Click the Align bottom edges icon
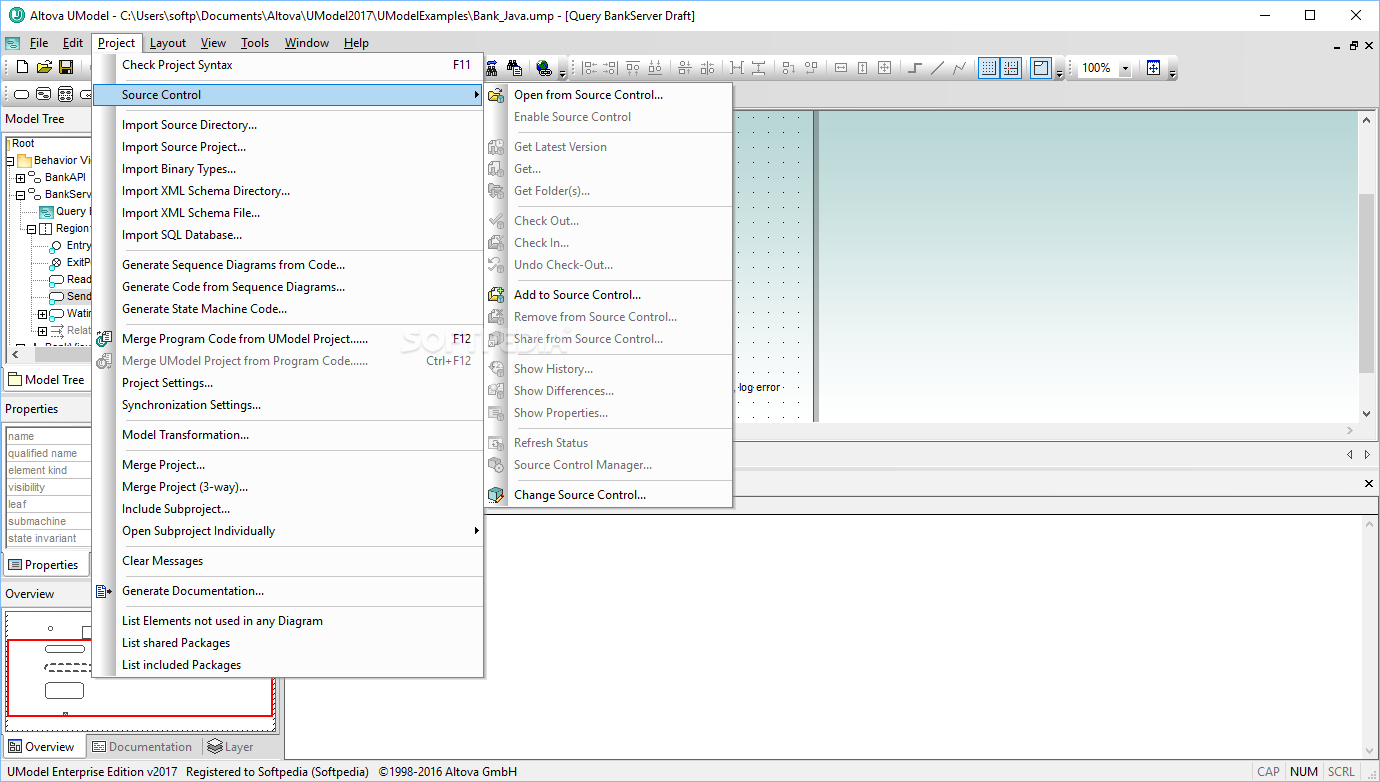The width and height of the screenshot is (1380, 782). point(655,68)
